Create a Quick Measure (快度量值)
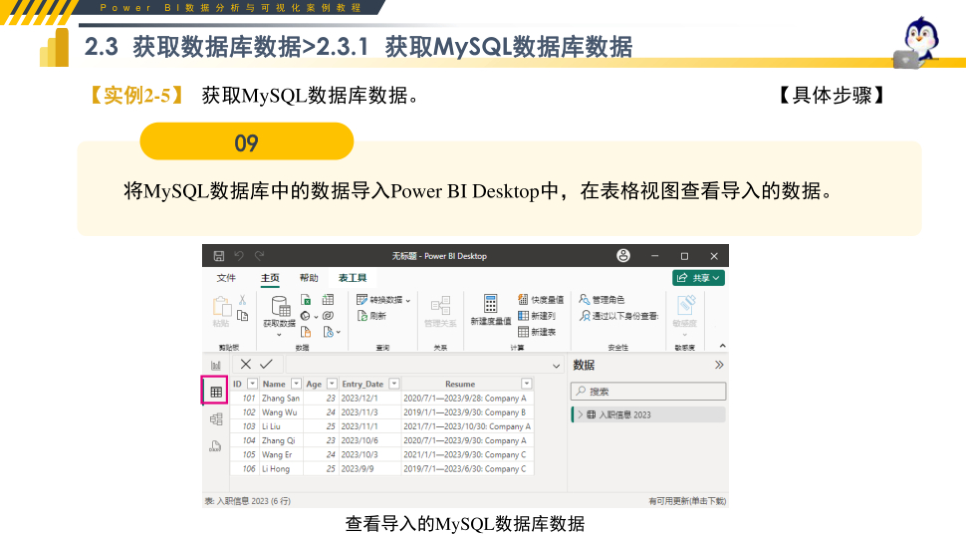This screenshot has height=544, width=966. [x=540, y=299]
